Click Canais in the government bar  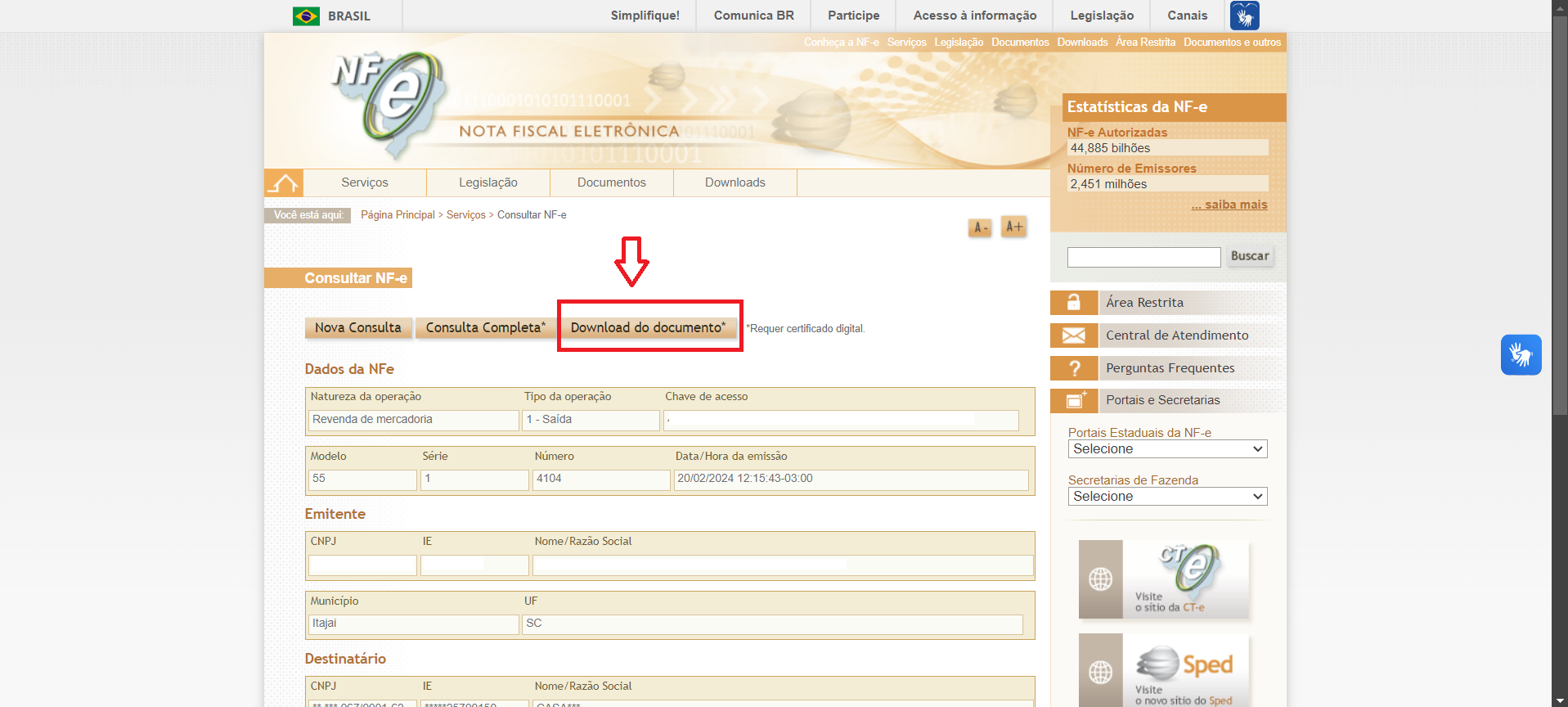(1188, 16)
